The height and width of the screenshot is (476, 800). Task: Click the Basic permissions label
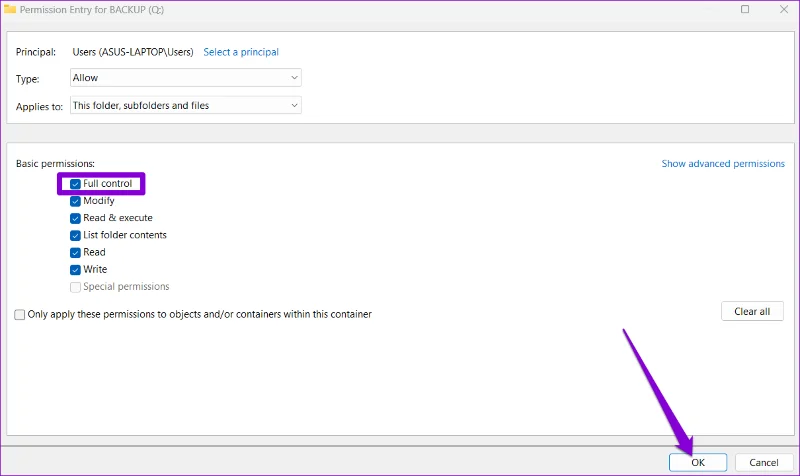[x=55, y=164]
